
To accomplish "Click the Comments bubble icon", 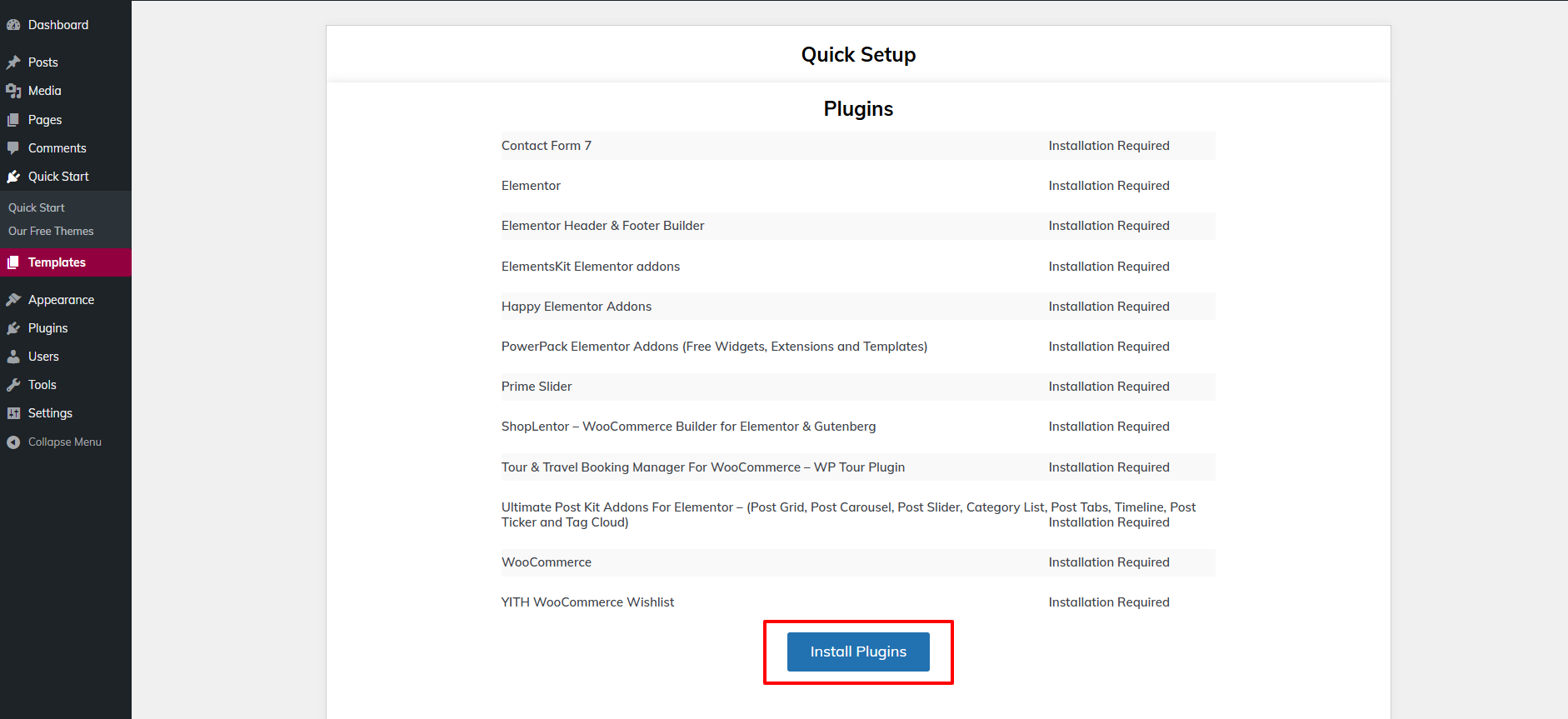I will click(13, 148).
